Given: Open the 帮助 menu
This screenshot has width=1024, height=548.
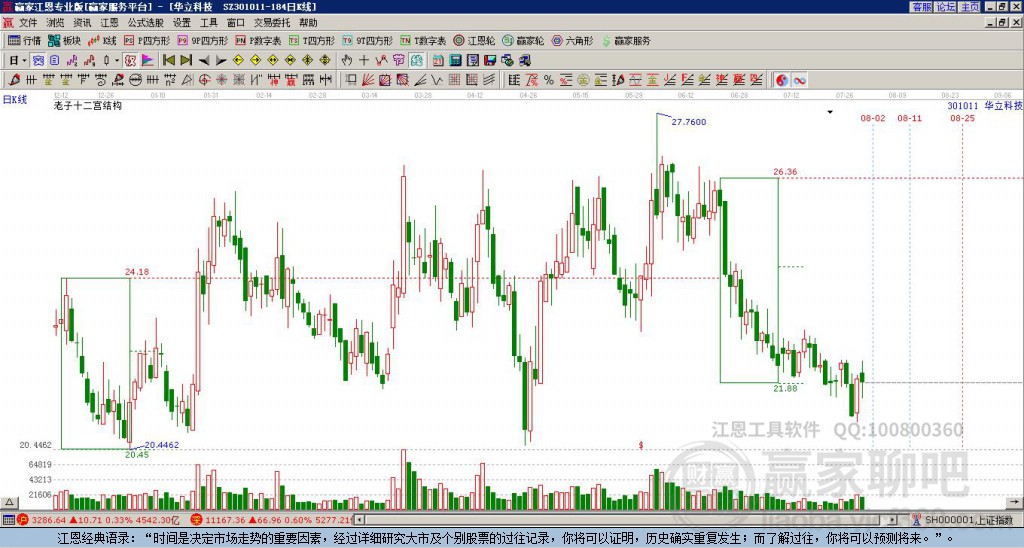Looking at the screenshot, I should (x=308, y=23).
